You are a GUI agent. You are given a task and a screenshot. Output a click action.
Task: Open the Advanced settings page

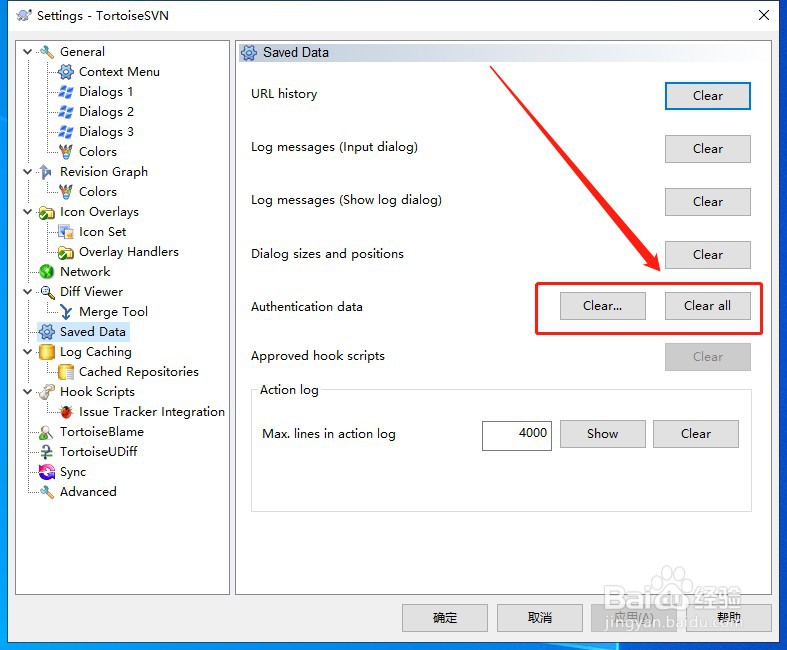(x=88, y=492)
